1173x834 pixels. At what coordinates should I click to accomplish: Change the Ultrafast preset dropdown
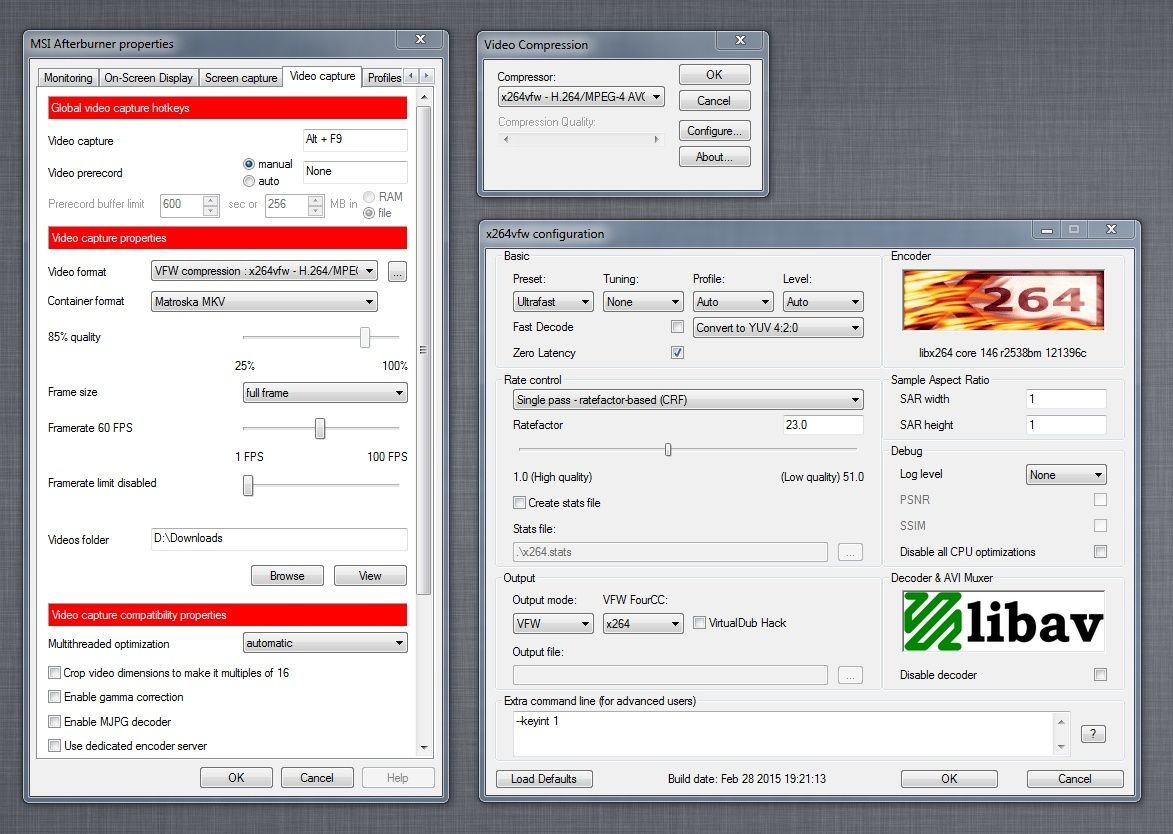[554, 301]
